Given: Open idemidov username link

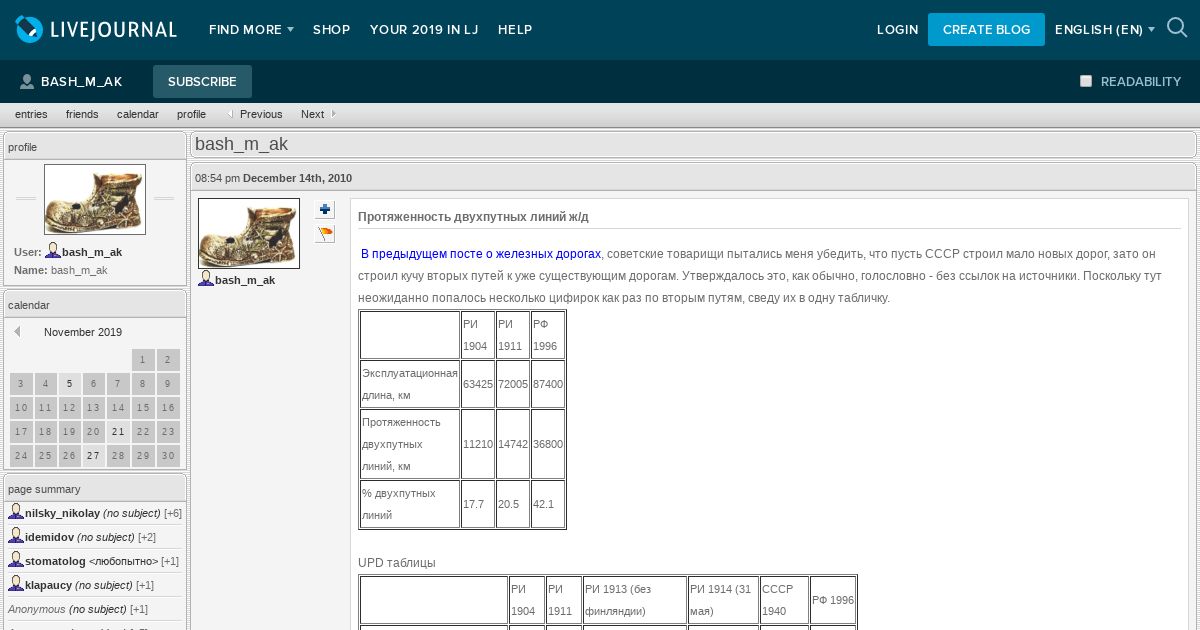Looking at the screenshot, I should point(50,537).
